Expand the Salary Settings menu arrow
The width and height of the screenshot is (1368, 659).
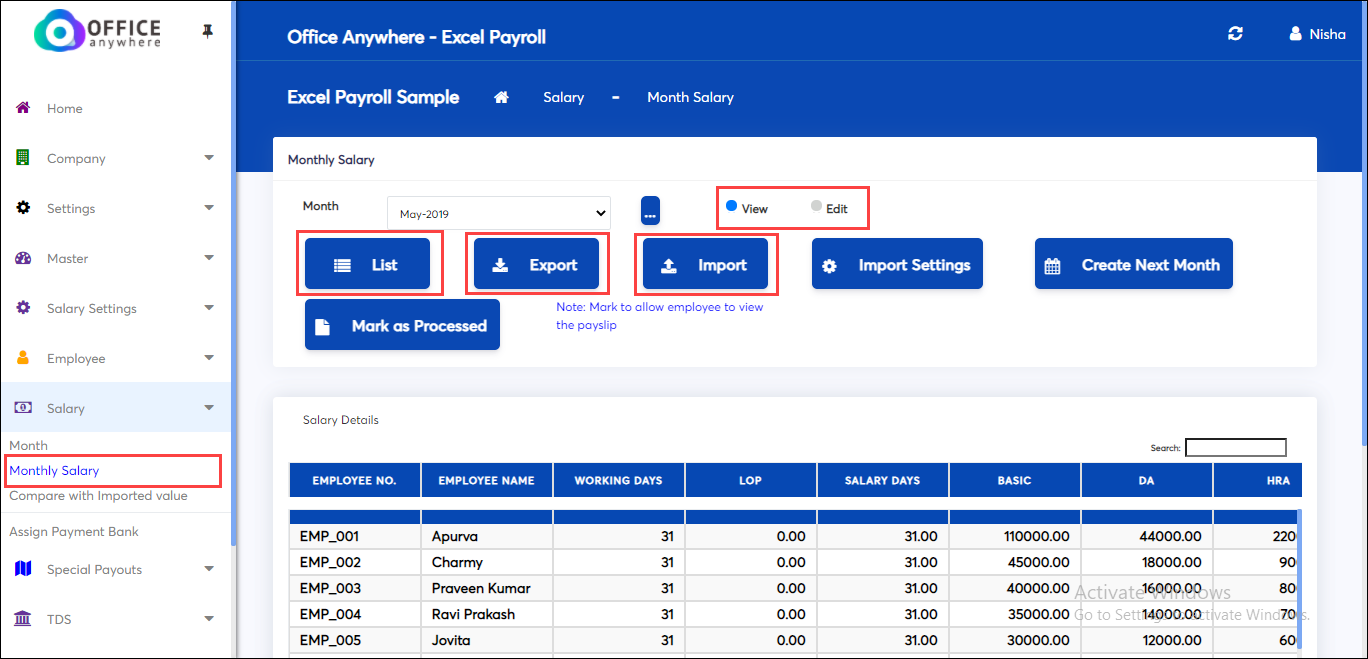pos(209,308)
